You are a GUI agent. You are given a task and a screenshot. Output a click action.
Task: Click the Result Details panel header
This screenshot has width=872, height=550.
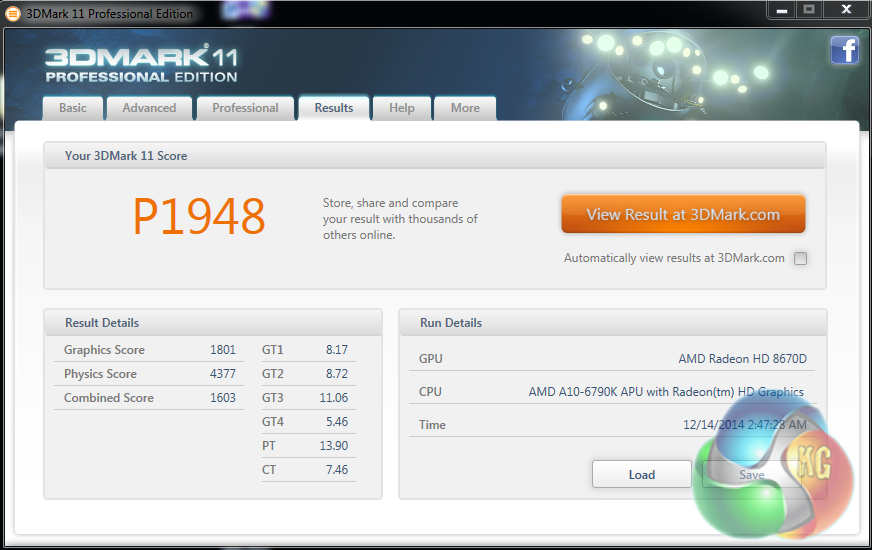coord(213,323)
